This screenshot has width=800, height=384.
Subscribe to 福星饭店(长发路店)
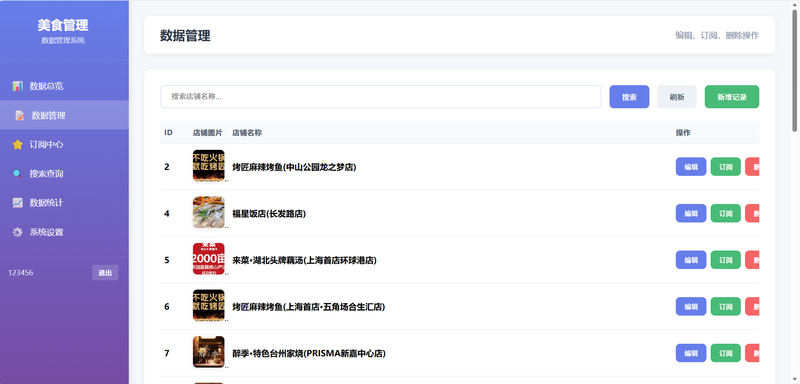[726, 213]
